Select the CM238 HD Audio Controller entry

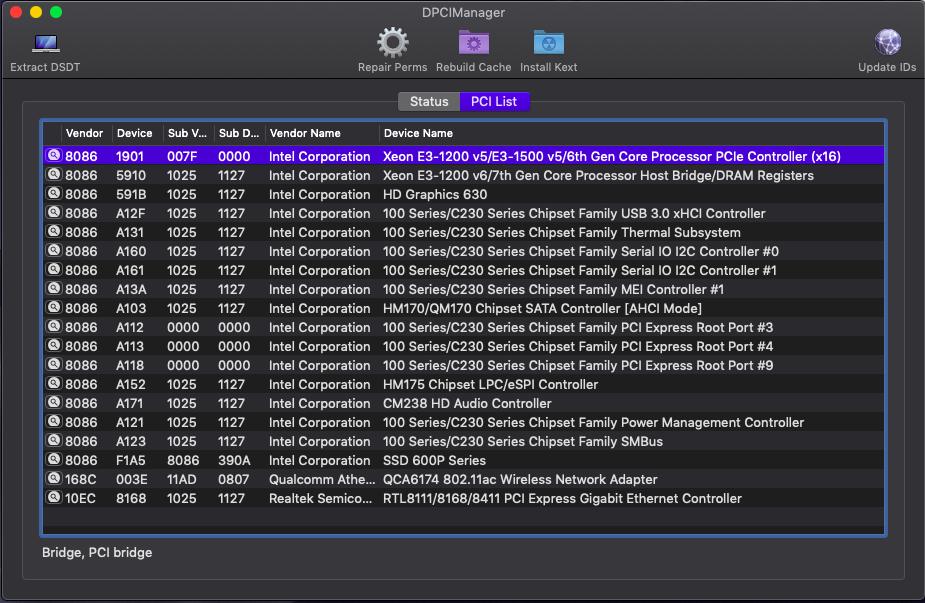click(x=467, y=404)
